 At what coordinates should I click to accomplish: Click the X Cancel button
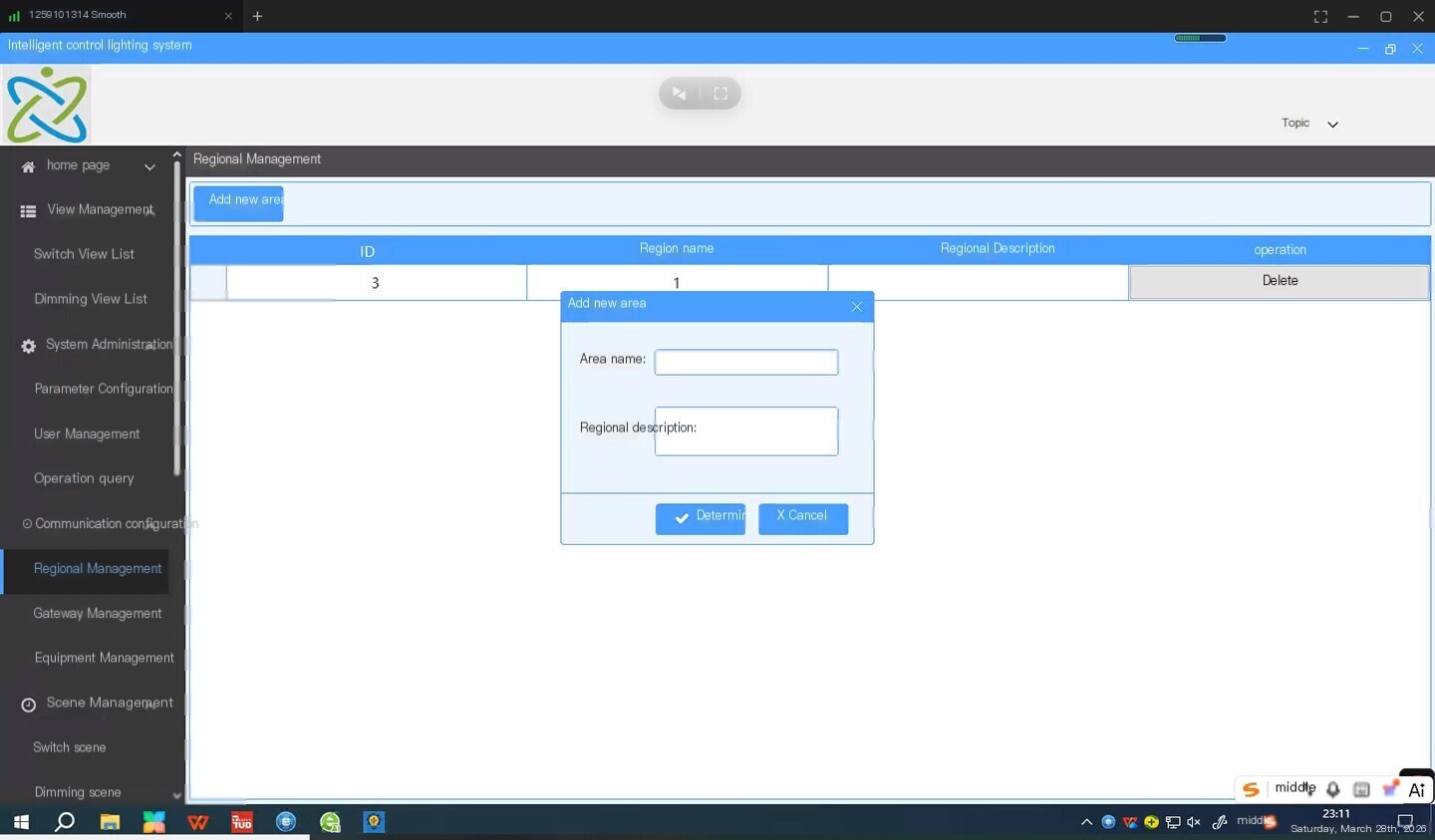pyautogui.click(x=802, y=518)
